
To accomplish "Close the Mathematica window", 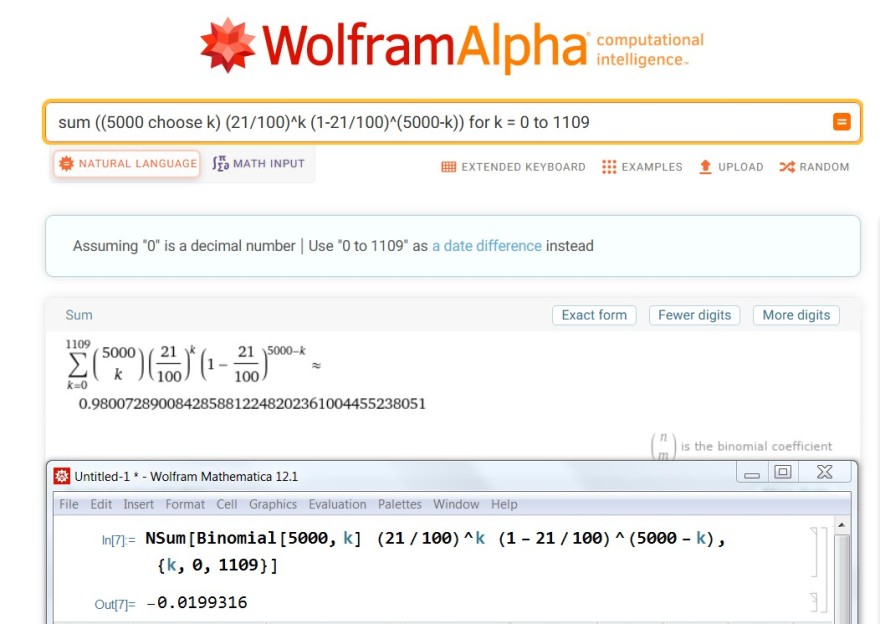I will click(x=824, y=472).
